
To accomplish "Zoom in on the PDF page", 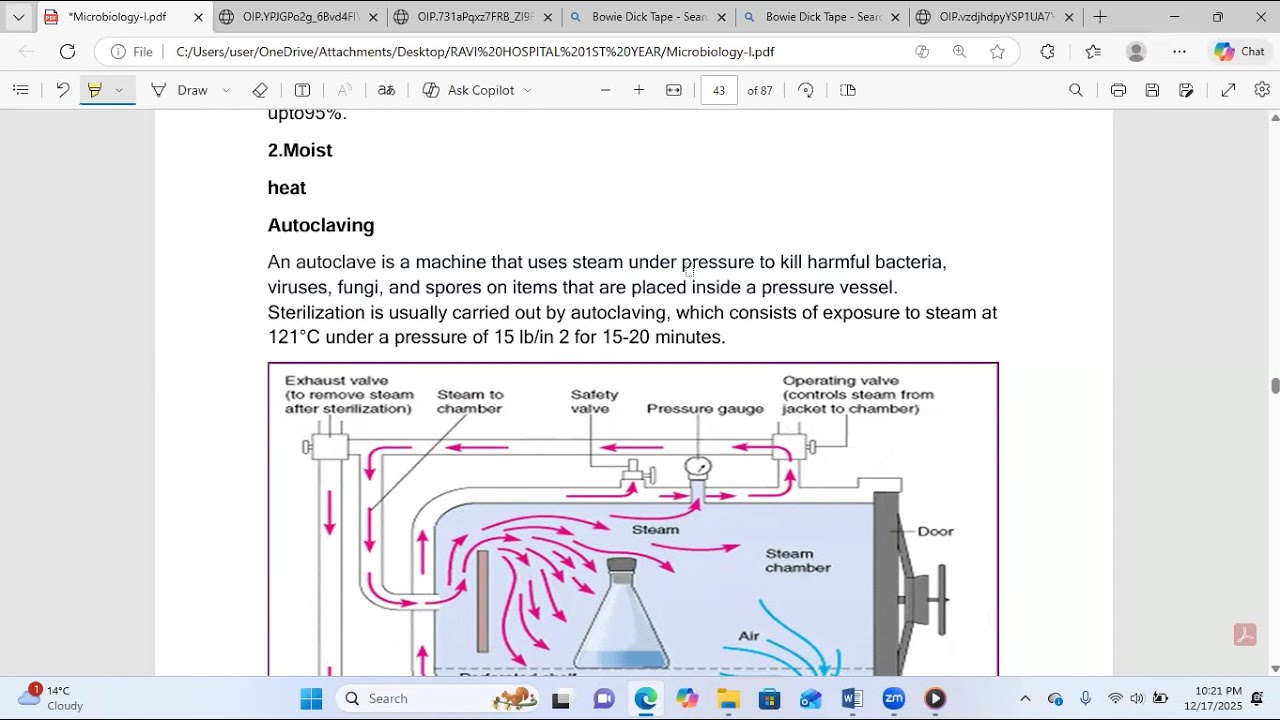I will pyautogui.click(x=639, y=90).
